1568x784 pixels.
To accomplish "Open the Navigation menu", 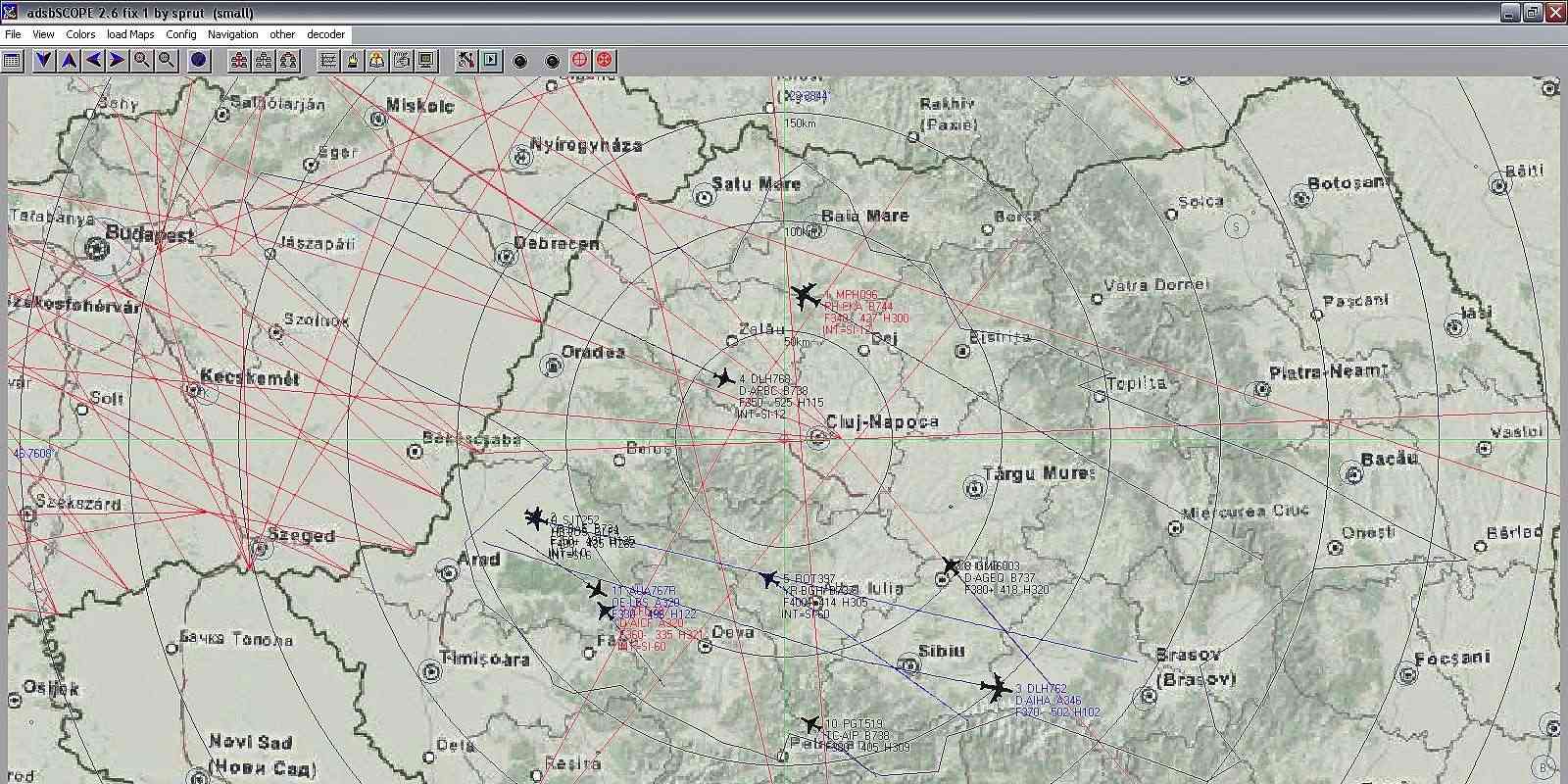I will (x=233, y=34).
